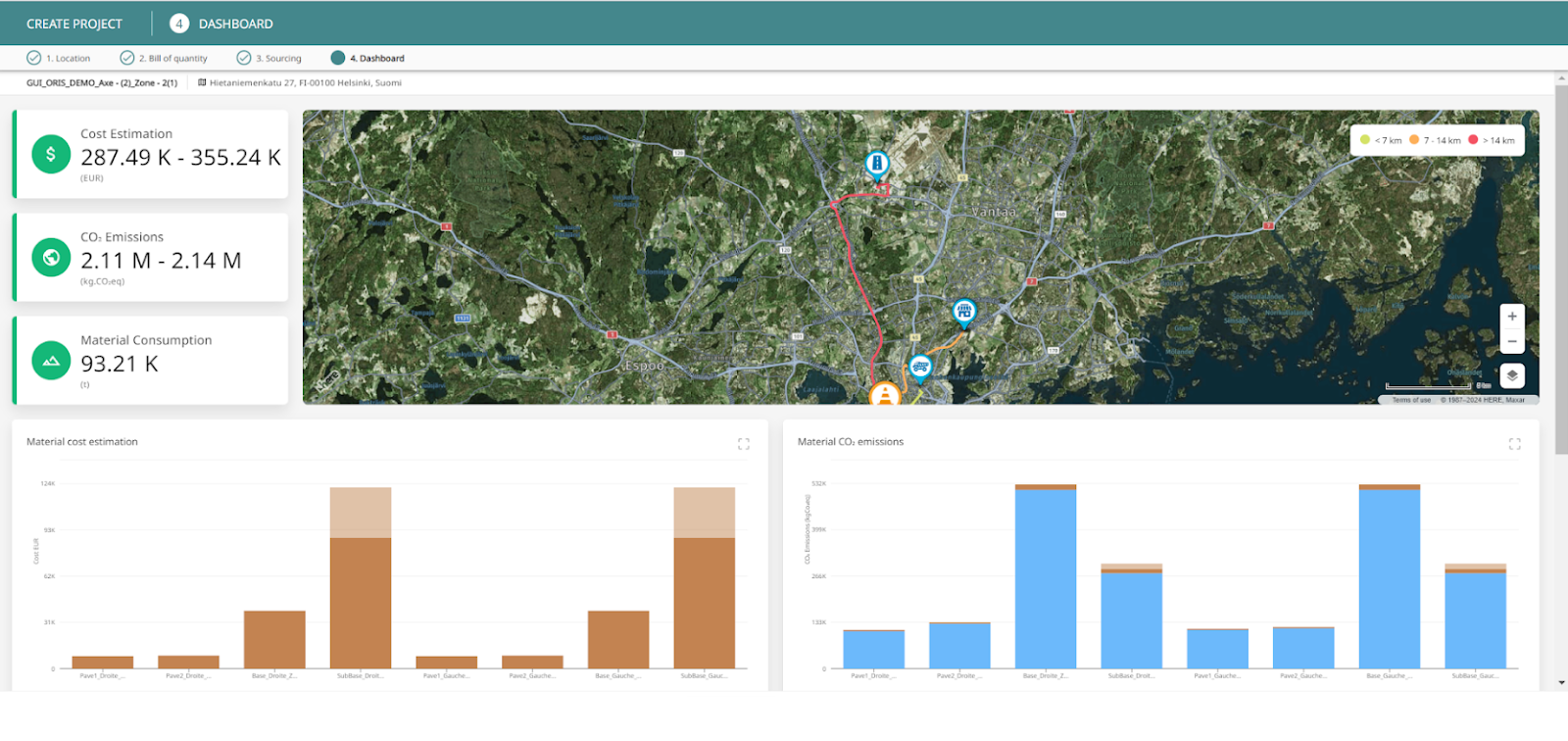Switch to the 3. Sourcing step
Screen dimensions: 1568x741
point(269,59)
